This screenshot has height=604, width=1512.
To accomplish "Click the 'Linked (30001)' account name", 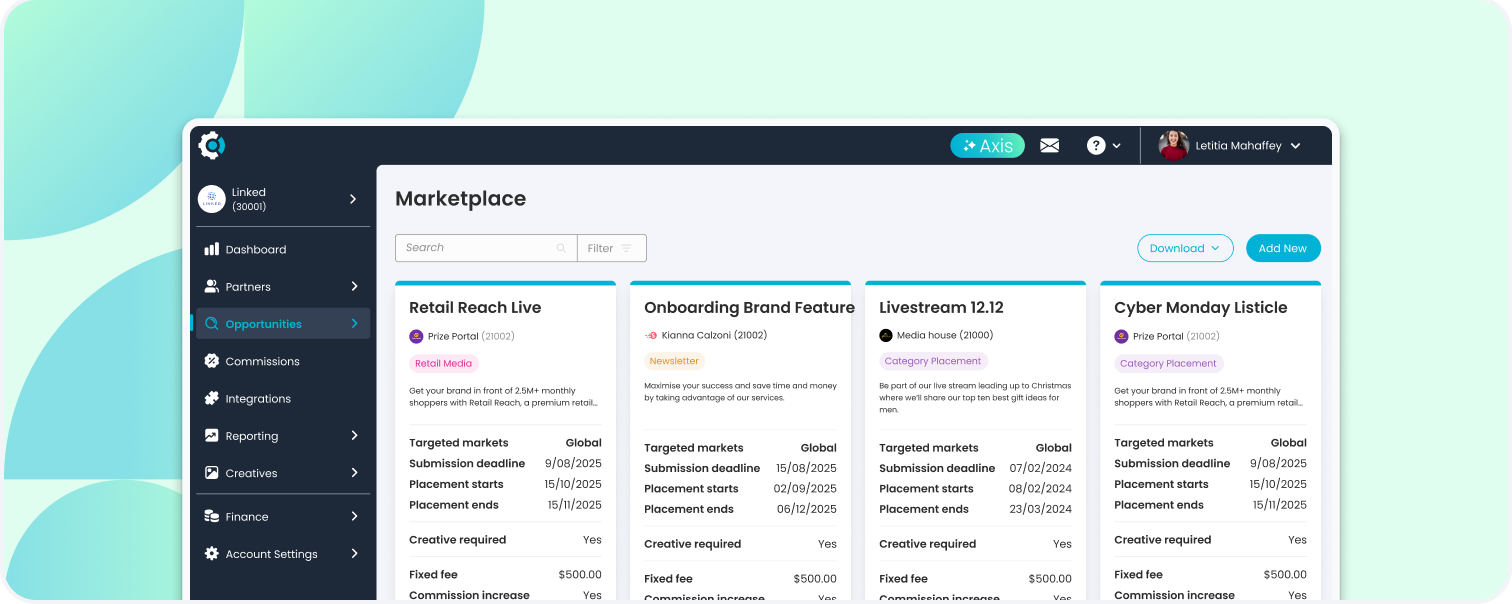I will click(249, 199).
